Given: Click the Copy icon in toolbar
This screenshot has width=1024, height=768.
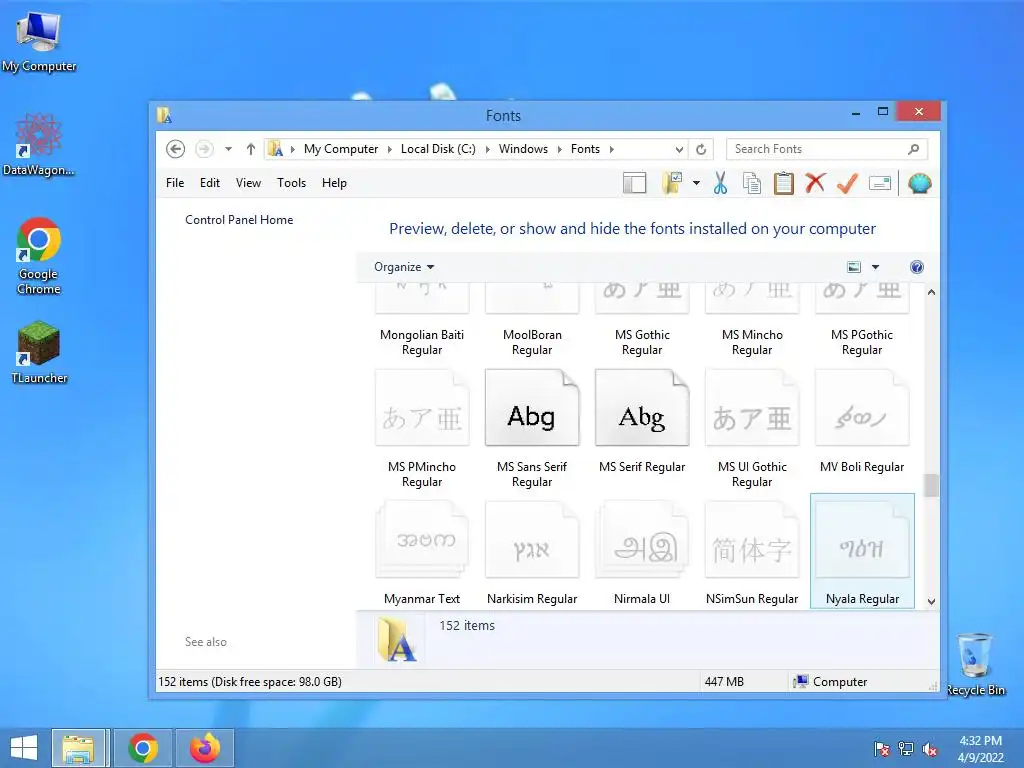Looking at the screenshot, I should point(752,184).
